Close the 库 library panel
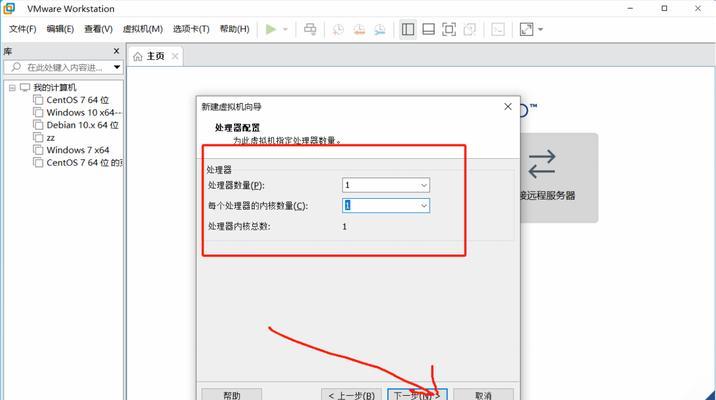 [x=116, y=51]
